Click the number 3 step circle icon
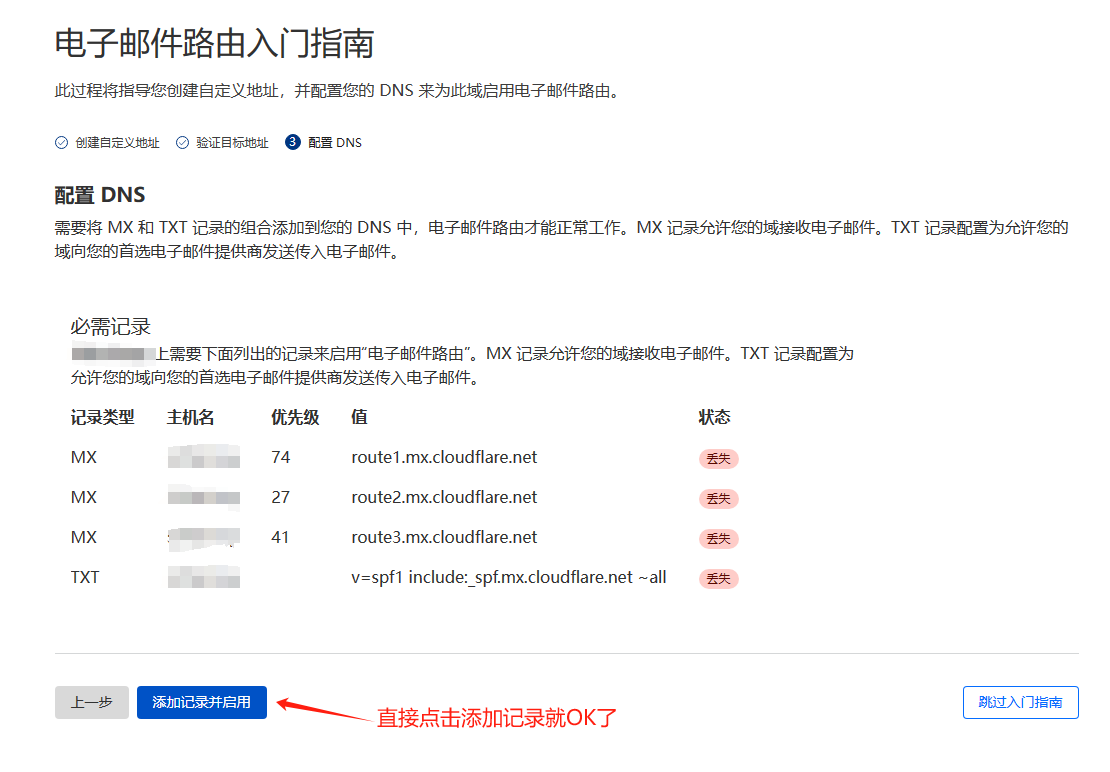 click(x=292, y=142)
